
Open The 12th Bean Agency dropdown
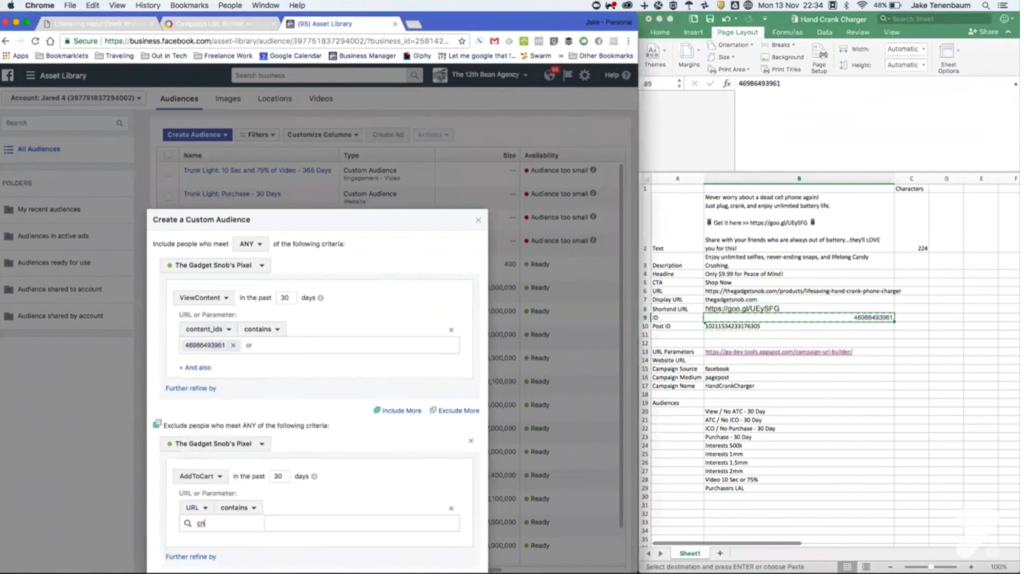point(488,75)
